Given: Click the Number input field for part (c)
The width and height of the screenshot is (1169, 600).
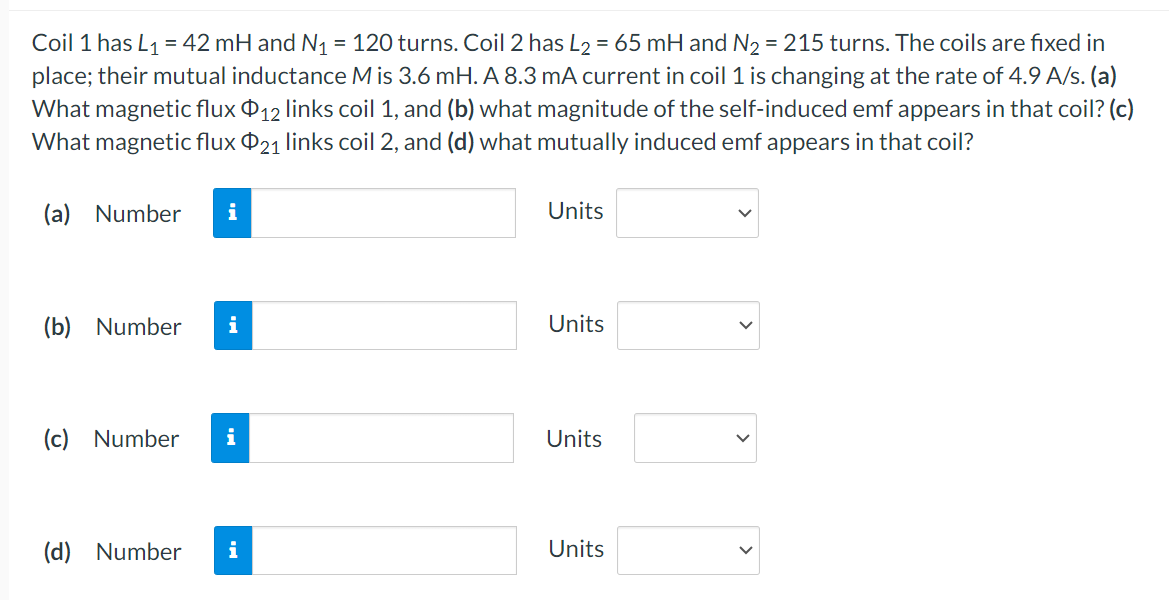Looking at the screenshot, I should (x=380, y=437).
